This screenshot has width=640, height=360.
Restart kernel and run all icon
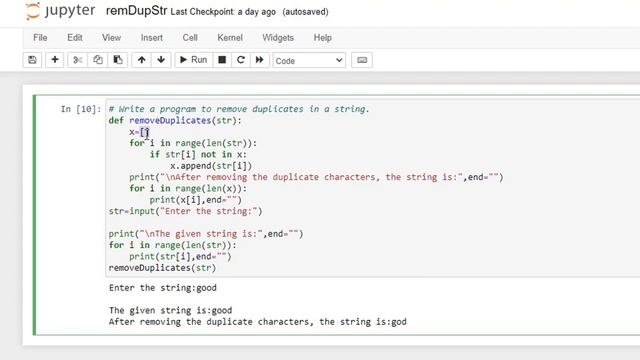tap(259, 60)
